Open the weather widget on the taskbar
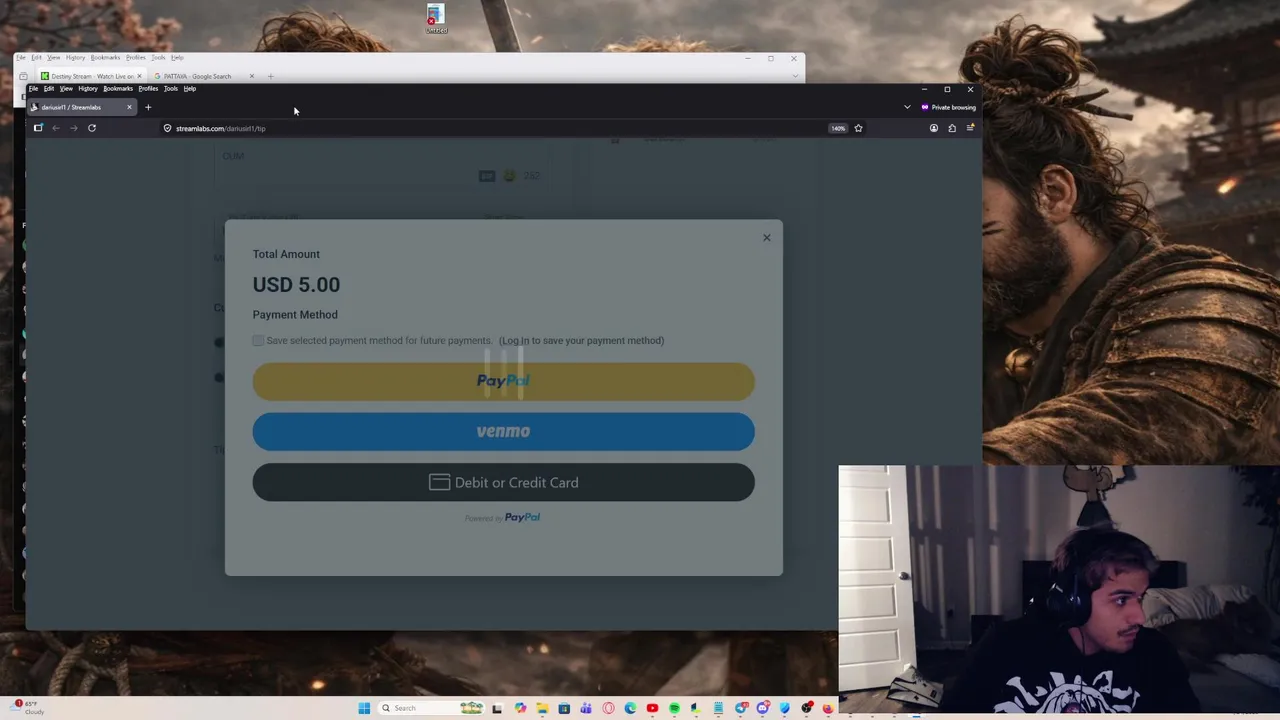The width and height of the screenshot is (1280, 720). click(28, 708)
